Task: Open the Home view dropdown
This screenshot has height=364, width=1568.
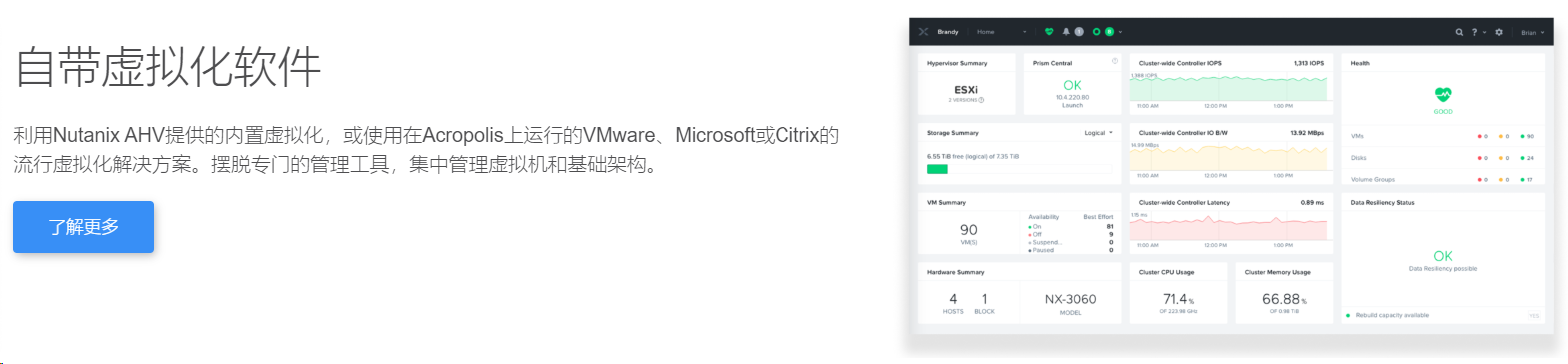Action: [1001, 32]
